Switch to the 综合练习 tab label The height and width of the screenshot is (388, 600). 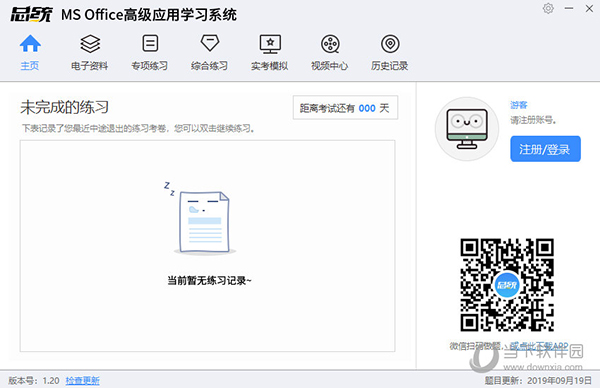point(209,66)
